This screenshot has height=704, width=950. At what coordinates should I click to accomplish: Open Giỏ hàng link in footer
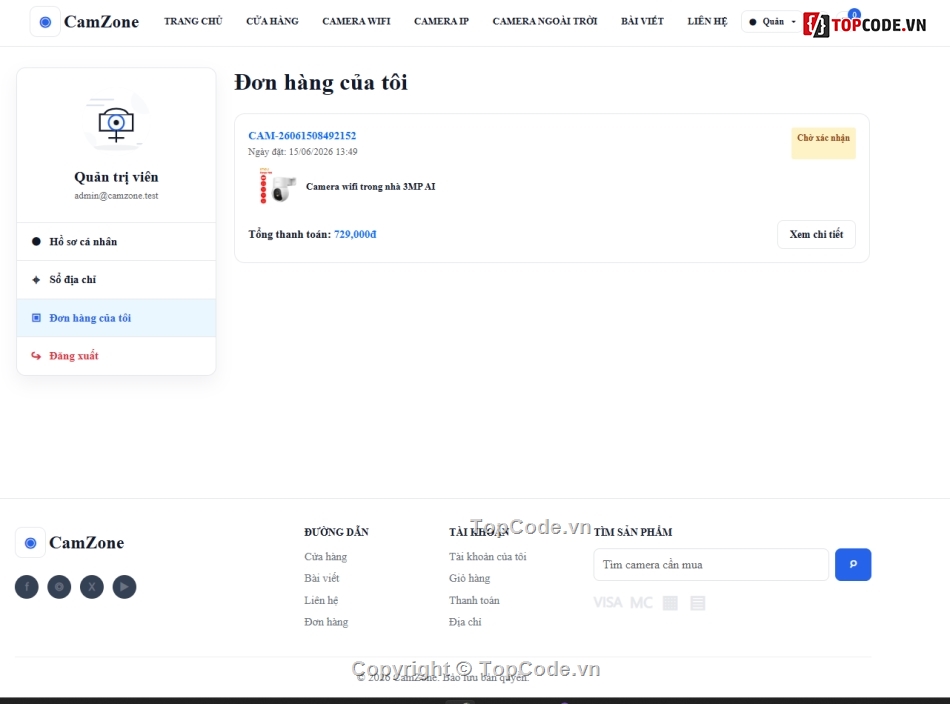[470, 579]
